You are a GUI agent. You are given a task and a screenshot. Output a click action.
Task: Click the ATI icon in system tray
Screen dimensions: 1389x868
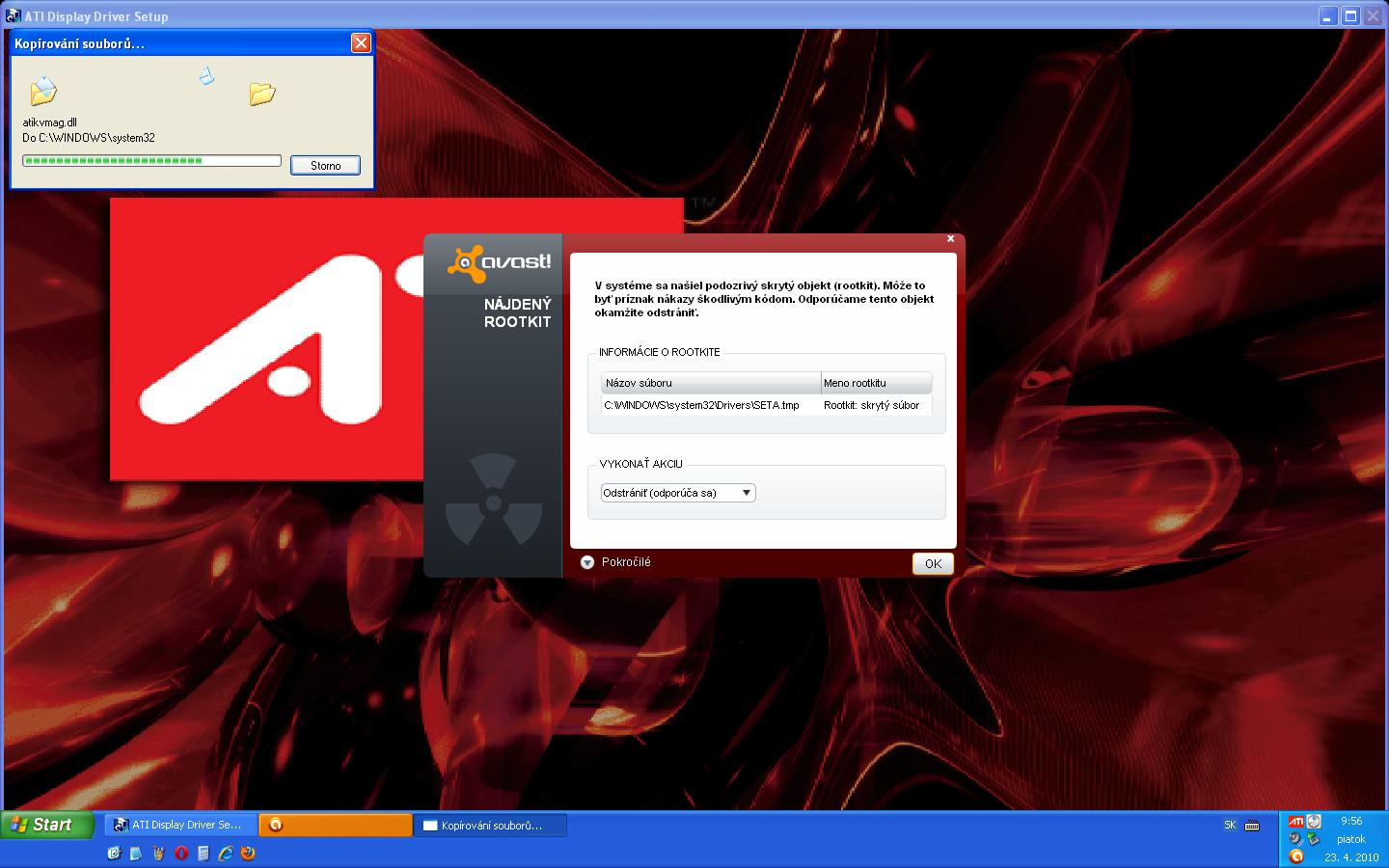1296,822
